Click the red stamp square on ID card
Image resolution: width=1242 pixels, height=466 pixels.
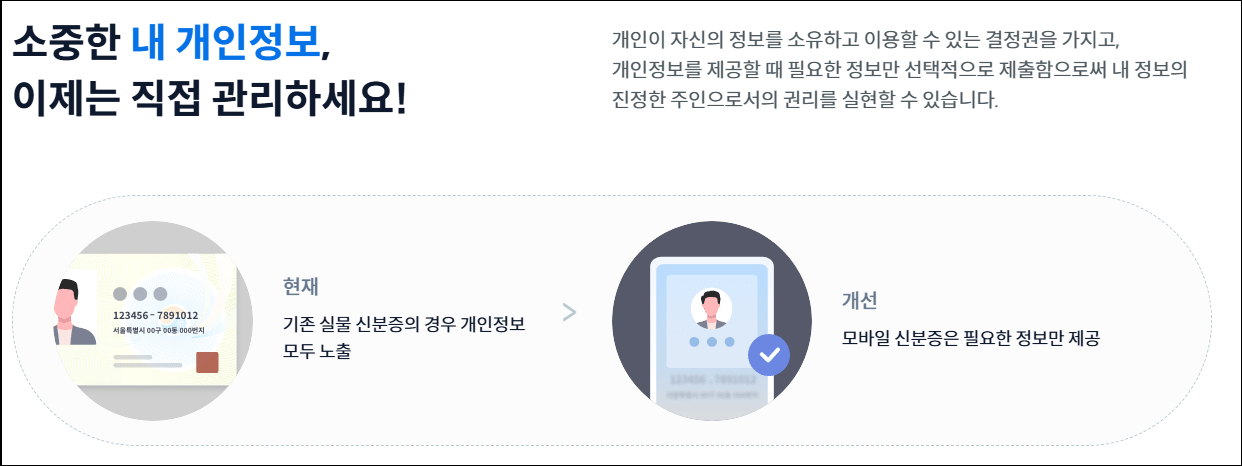coord(208,361)
